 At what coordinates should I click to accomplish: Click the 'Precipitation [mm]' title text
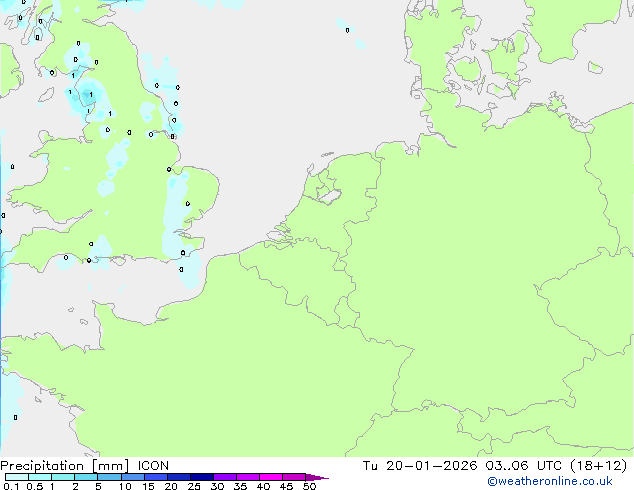click(x=64, y=466)
